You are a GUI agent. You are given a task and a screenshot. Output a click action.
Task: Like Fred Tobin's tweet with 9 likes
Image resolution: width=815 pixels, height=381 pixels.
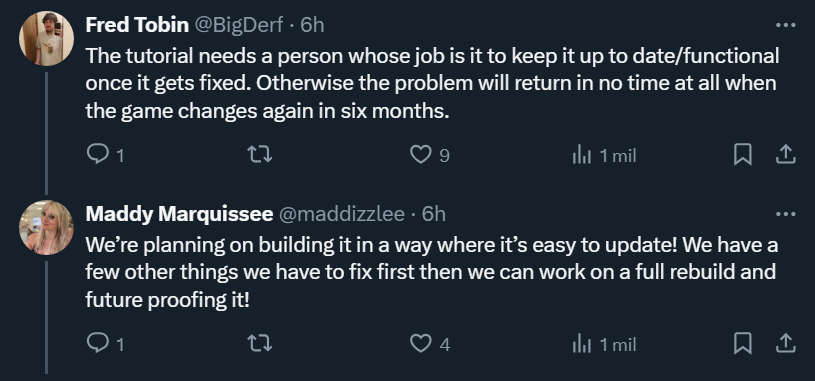point(420,154)
